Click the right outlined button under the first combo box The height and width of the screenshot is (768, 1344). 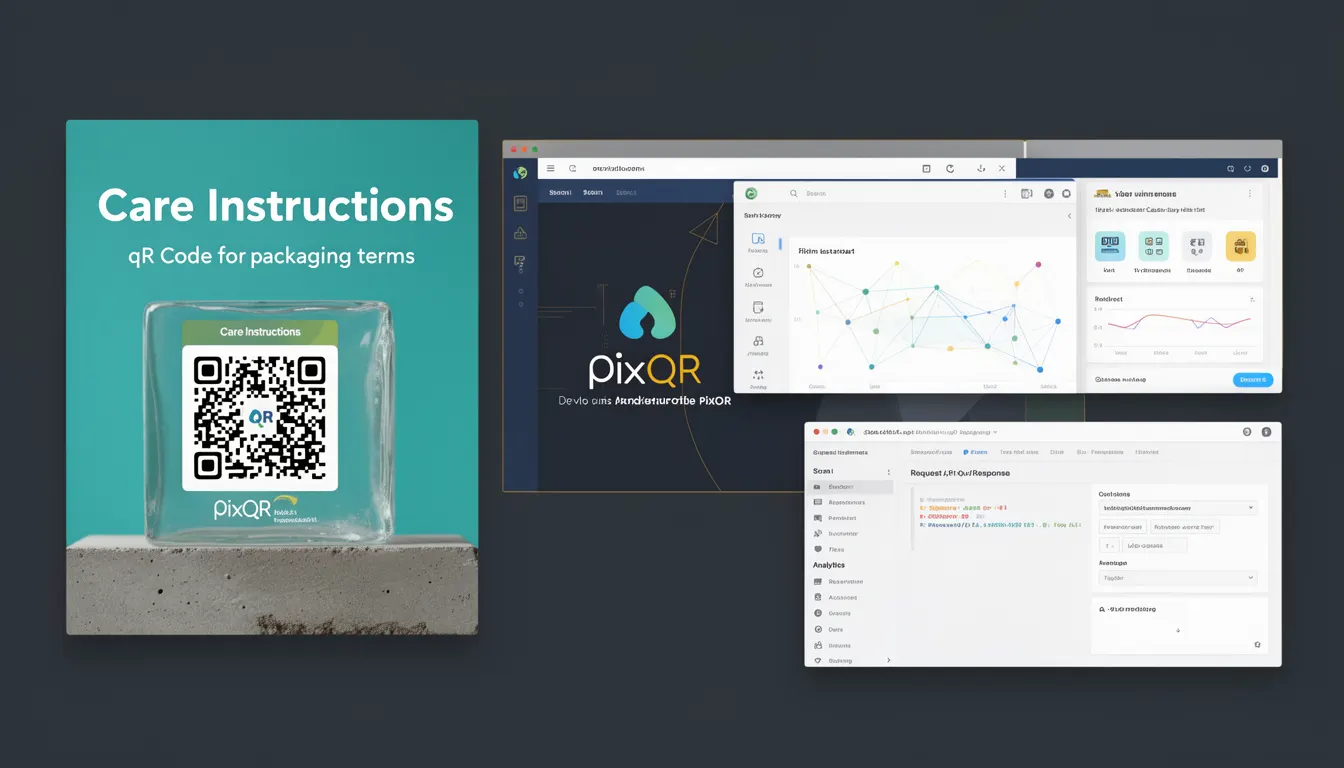click(1183, 526)
